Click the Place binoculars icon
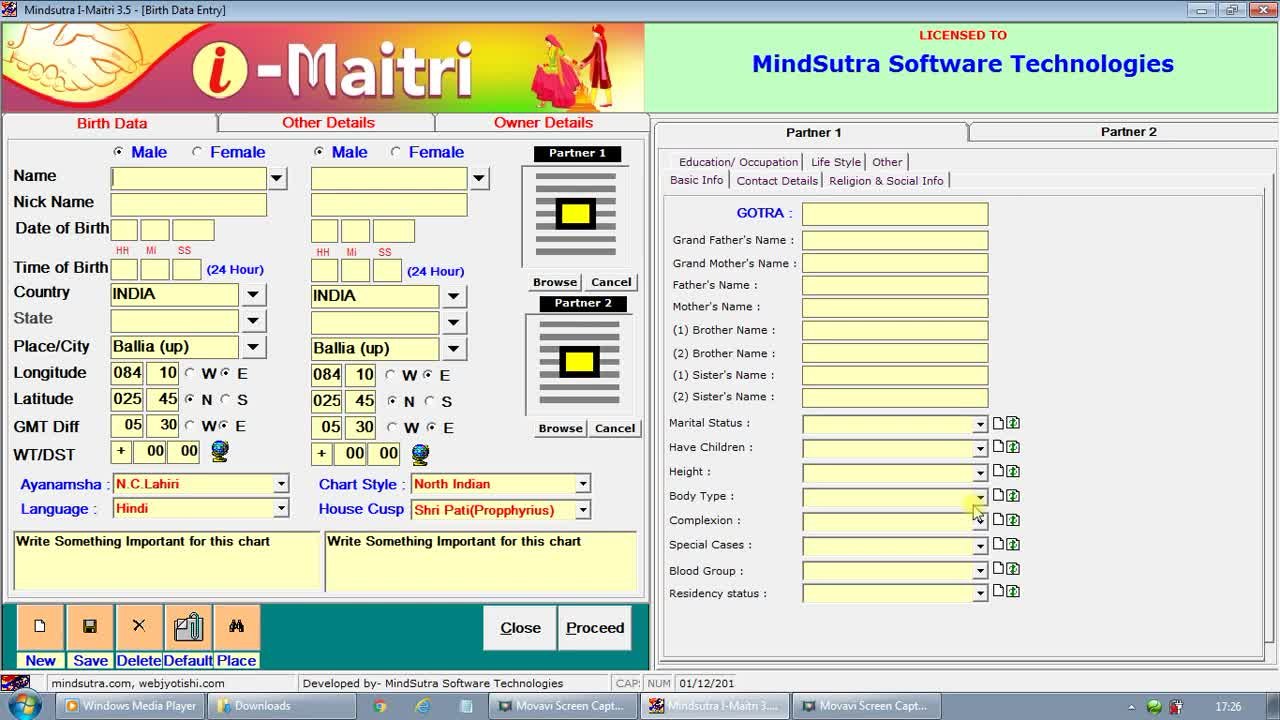The height and width of the screenshot is (720, 1280). click(237, 627)
